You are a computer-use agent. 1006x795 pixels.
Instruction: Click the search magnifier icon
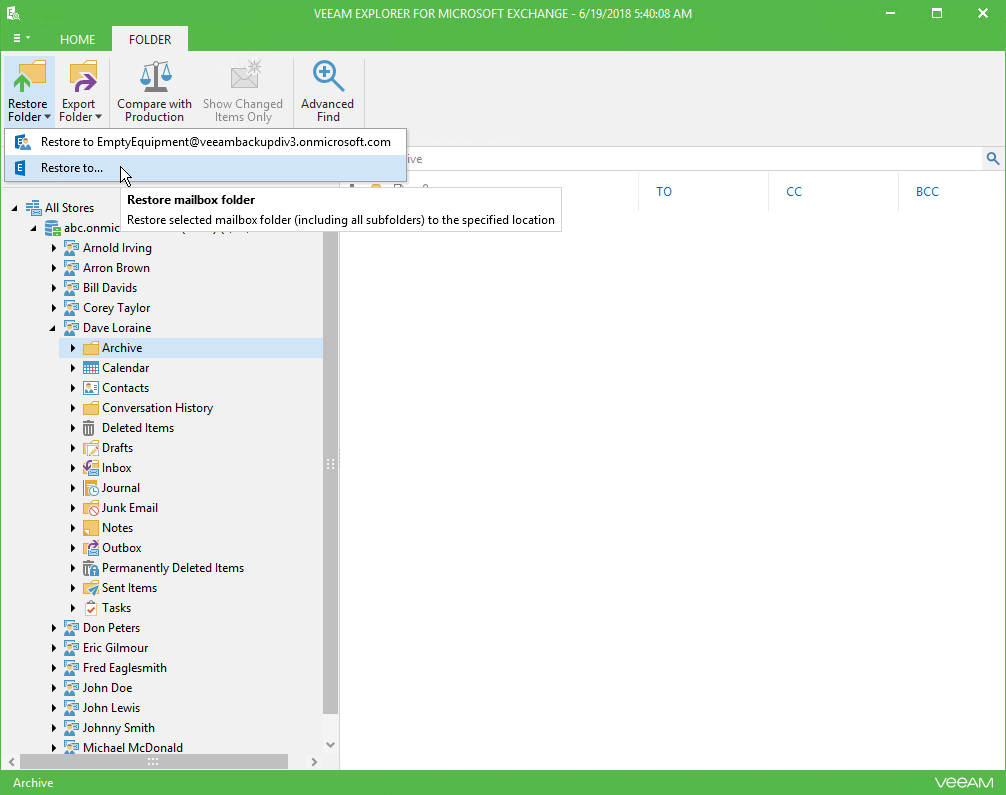(x=993, y=158)
